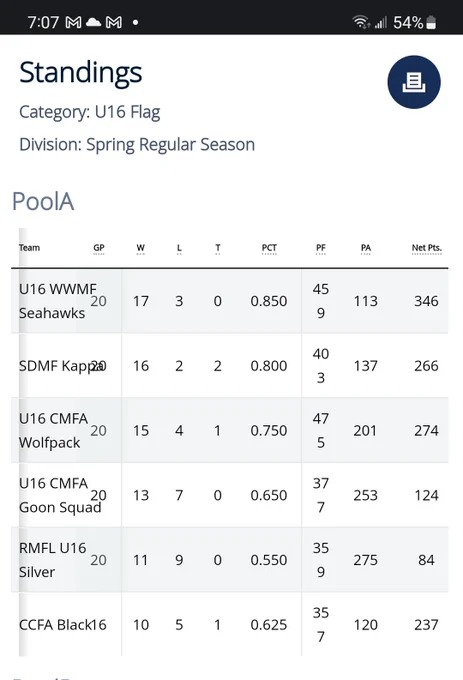Tap the round print button
The image size is (463, 680).
[414, 82]
